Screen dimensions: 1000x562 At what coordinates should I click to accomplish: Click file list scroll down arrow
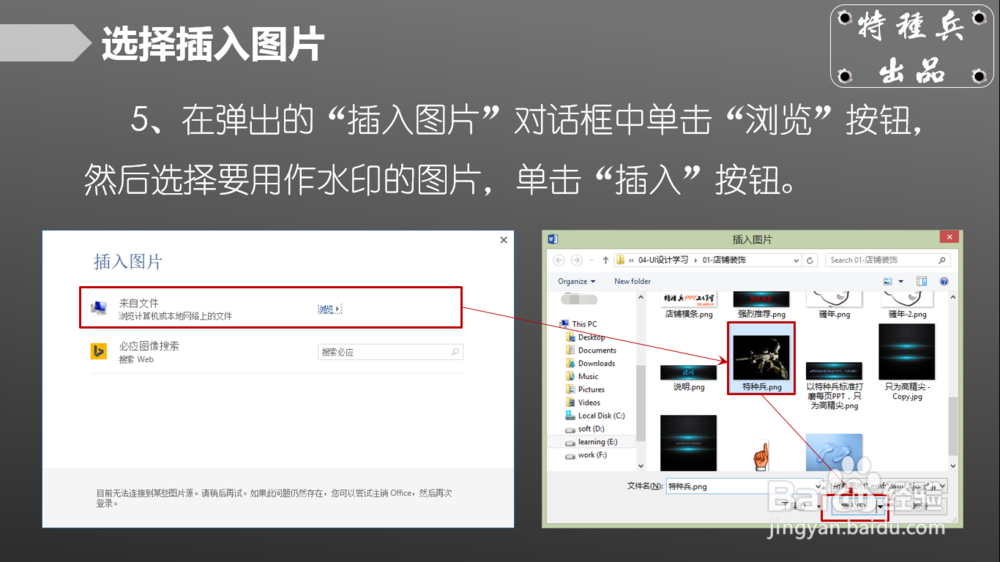click(x=953, y=466)
